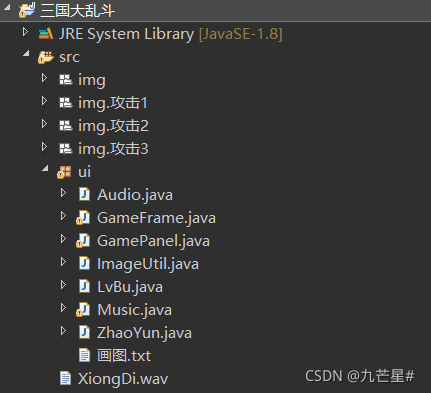Viewport: 431px width, 393px height.
Task: Expand the Music.java node arrow
Action: click(x=63, y=308)
